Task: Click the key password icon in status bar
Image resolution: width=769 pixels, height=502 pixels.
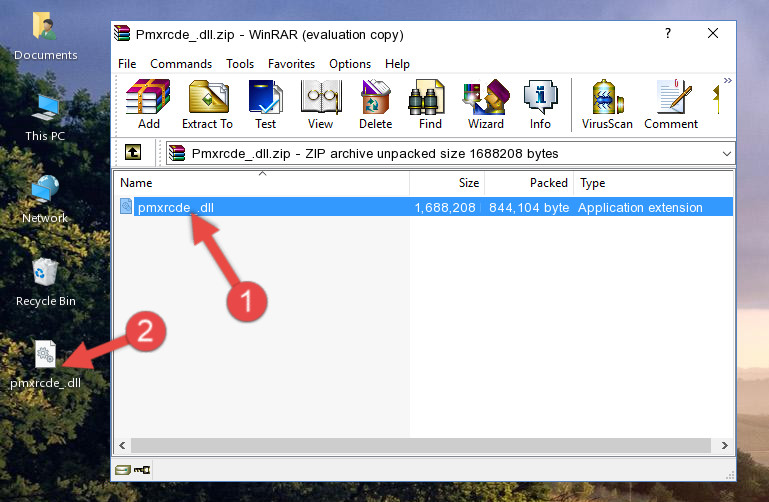Action: [142, 470]
